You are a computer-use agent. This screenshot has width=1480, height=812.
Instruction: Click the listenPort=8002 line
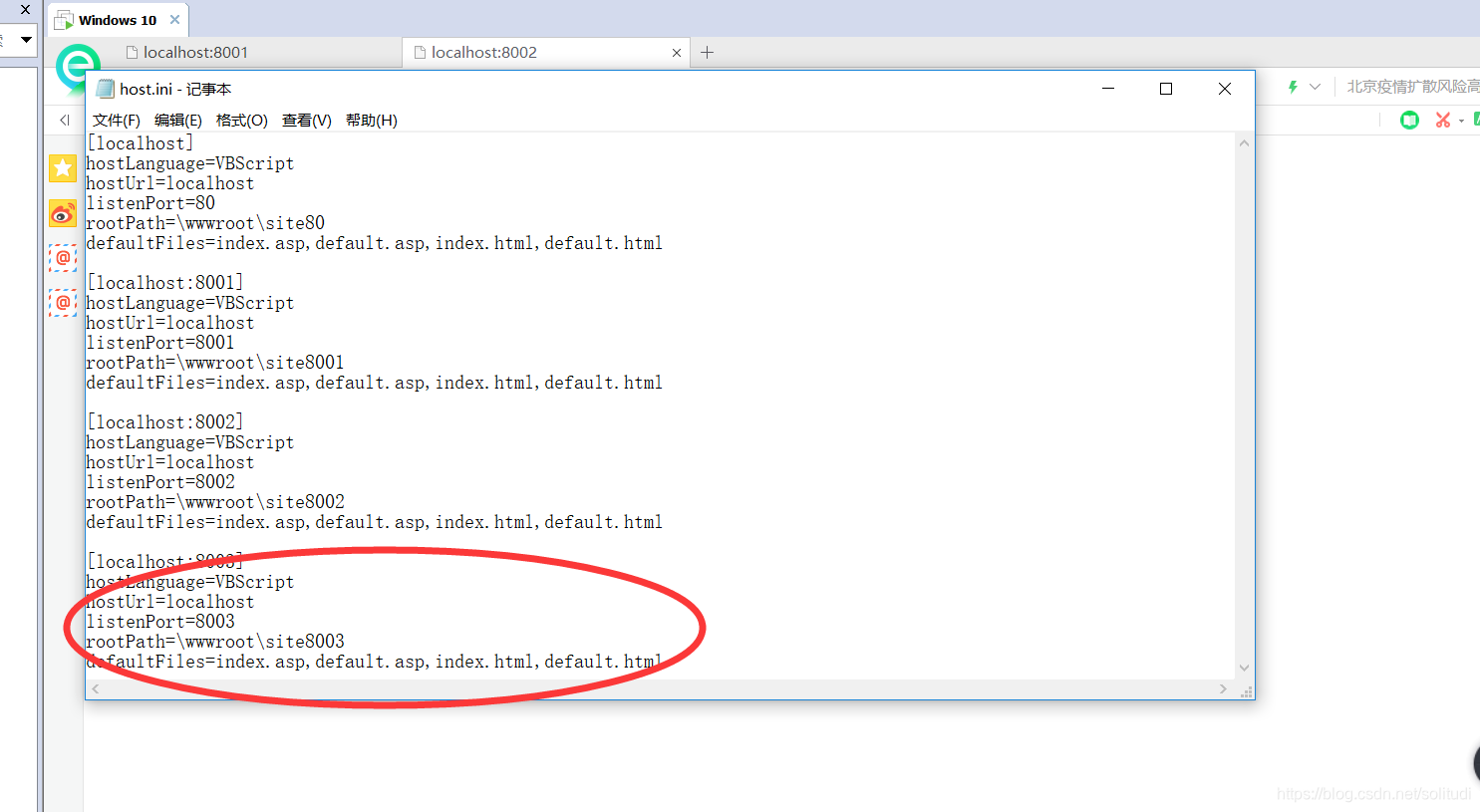(x=160, y=482)
